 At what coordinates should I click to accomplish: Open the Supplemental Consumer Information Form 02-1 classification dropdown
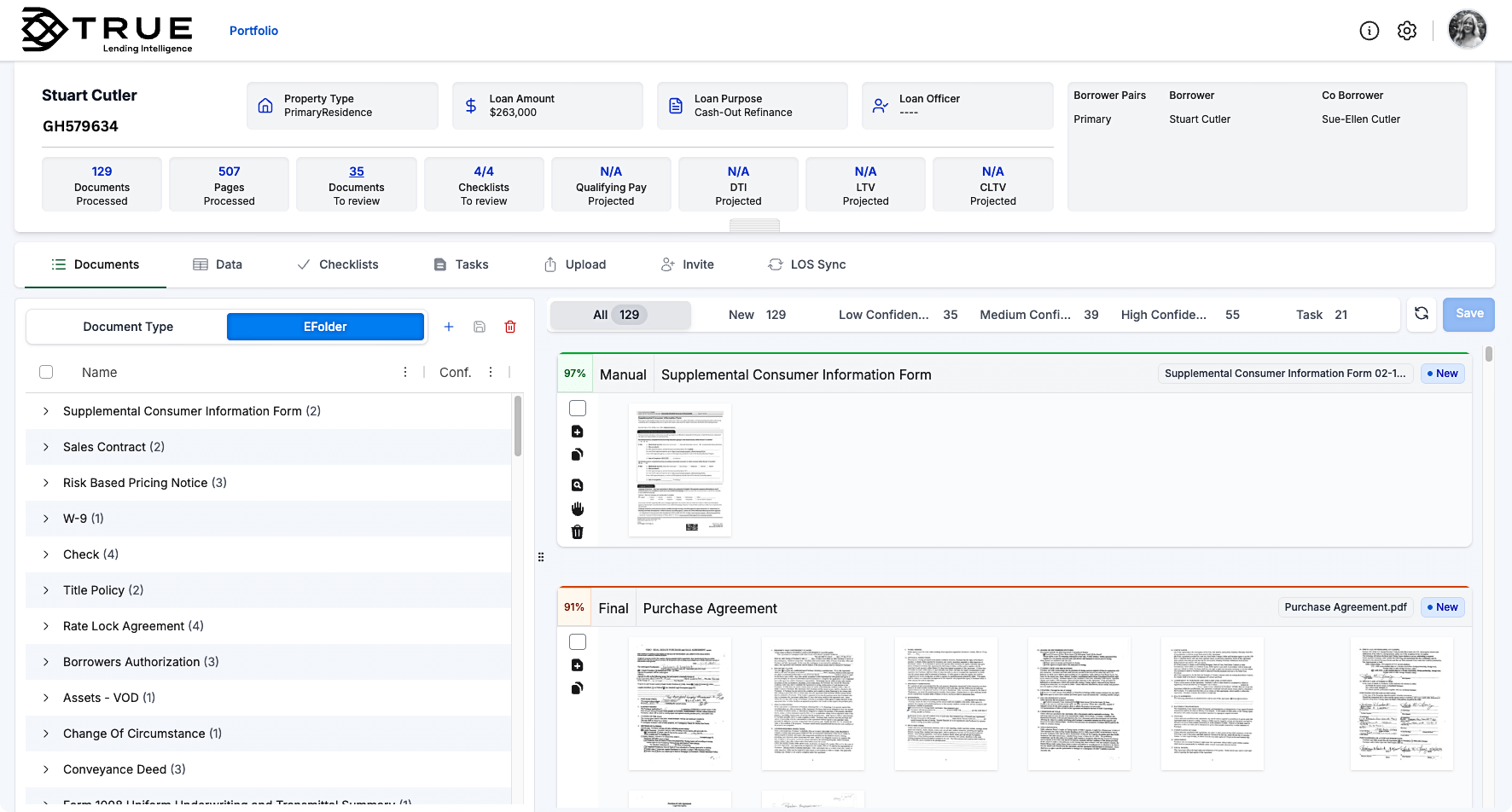pos(1285,373)
